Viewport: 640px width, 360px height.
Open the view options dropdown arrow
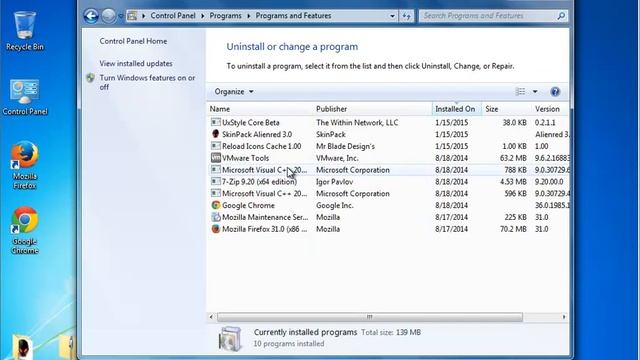click(x=535, y=91)
